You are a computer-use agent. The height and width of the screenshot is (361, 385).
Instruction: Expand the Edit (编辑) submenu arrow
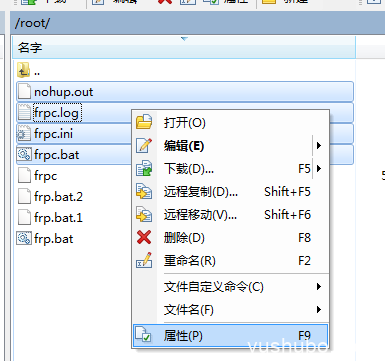(x=319, y=146)
